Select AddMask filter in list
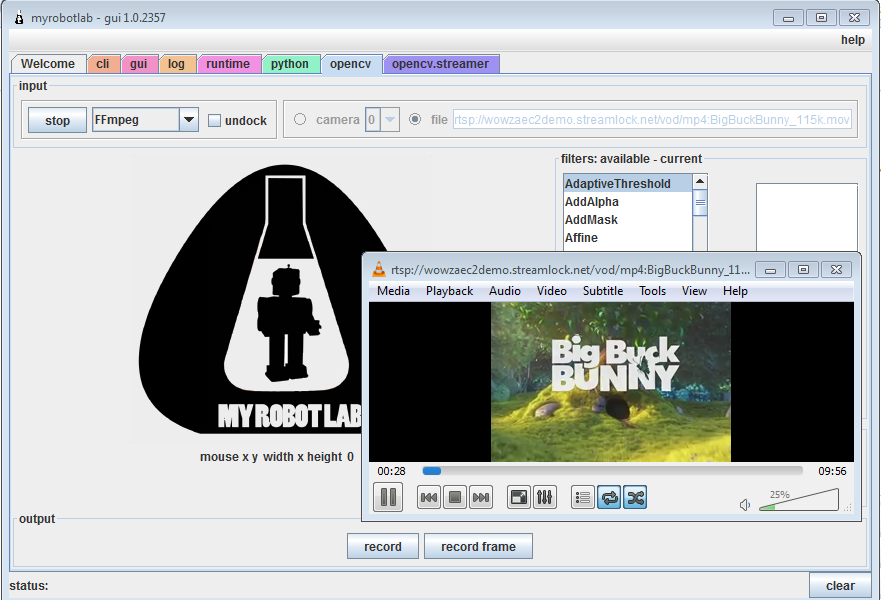The image size is (881, 600). pos(628,220)
